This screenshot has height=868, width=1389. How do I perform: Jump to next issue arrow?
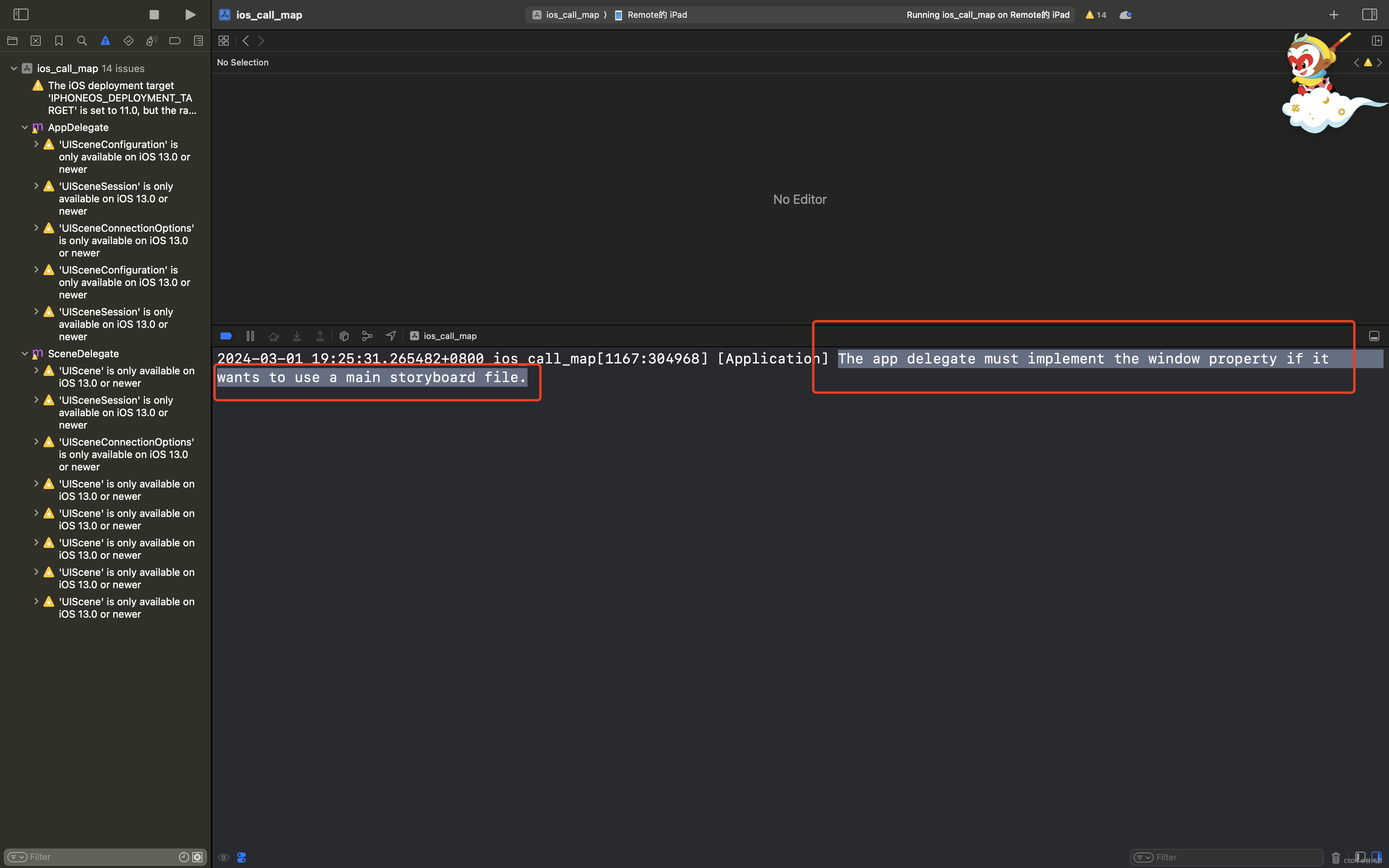tap(1379, 62)
